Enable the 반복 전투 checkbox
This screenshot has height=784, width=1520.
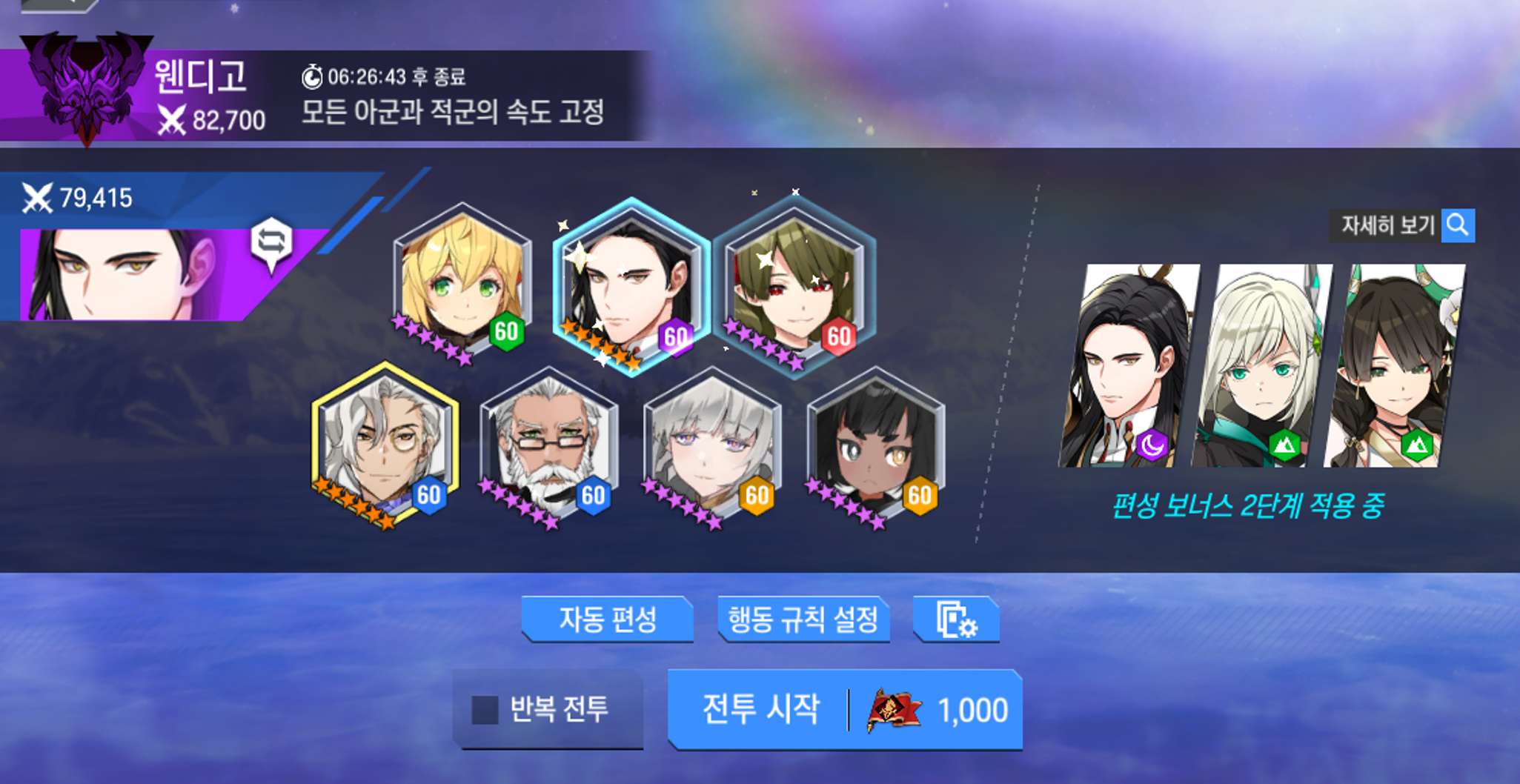click(x=485, y=710)
